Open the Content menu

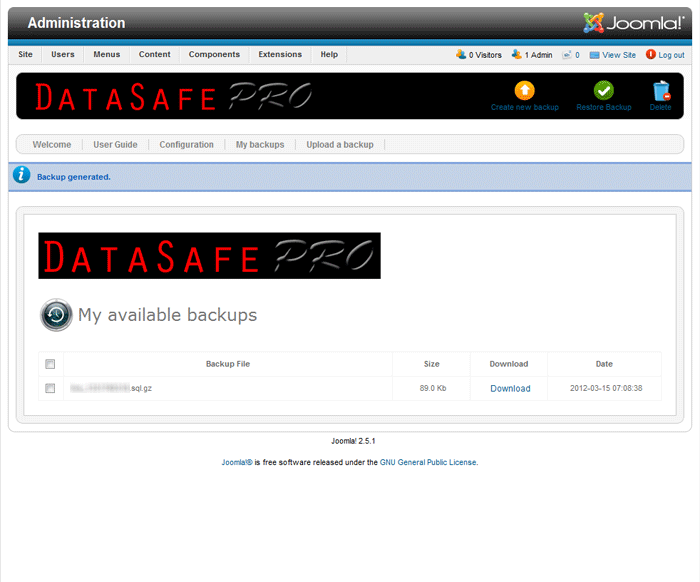(x=154, y=54)
